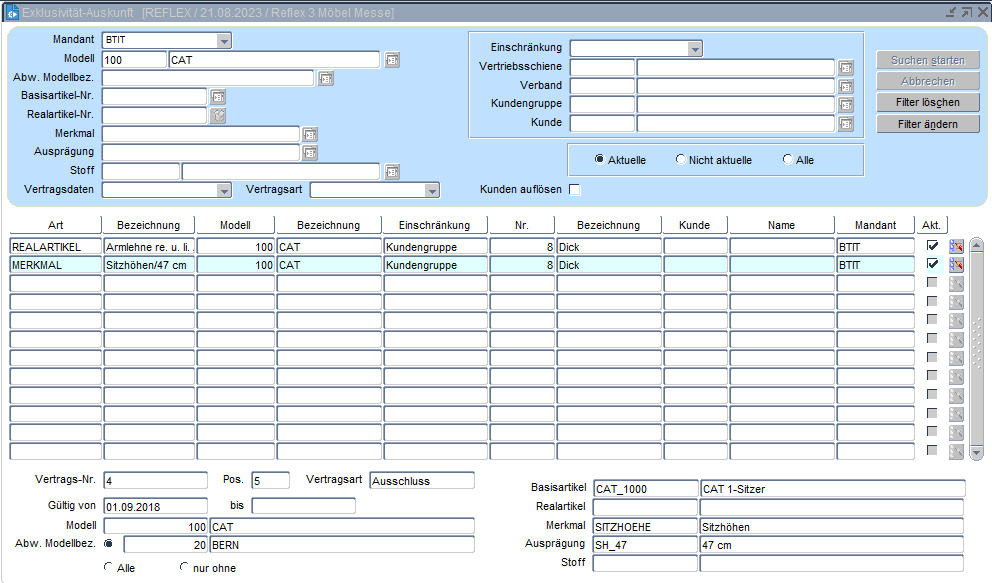Open the Kundengruppe lookup icon

[x=846, y=105]
